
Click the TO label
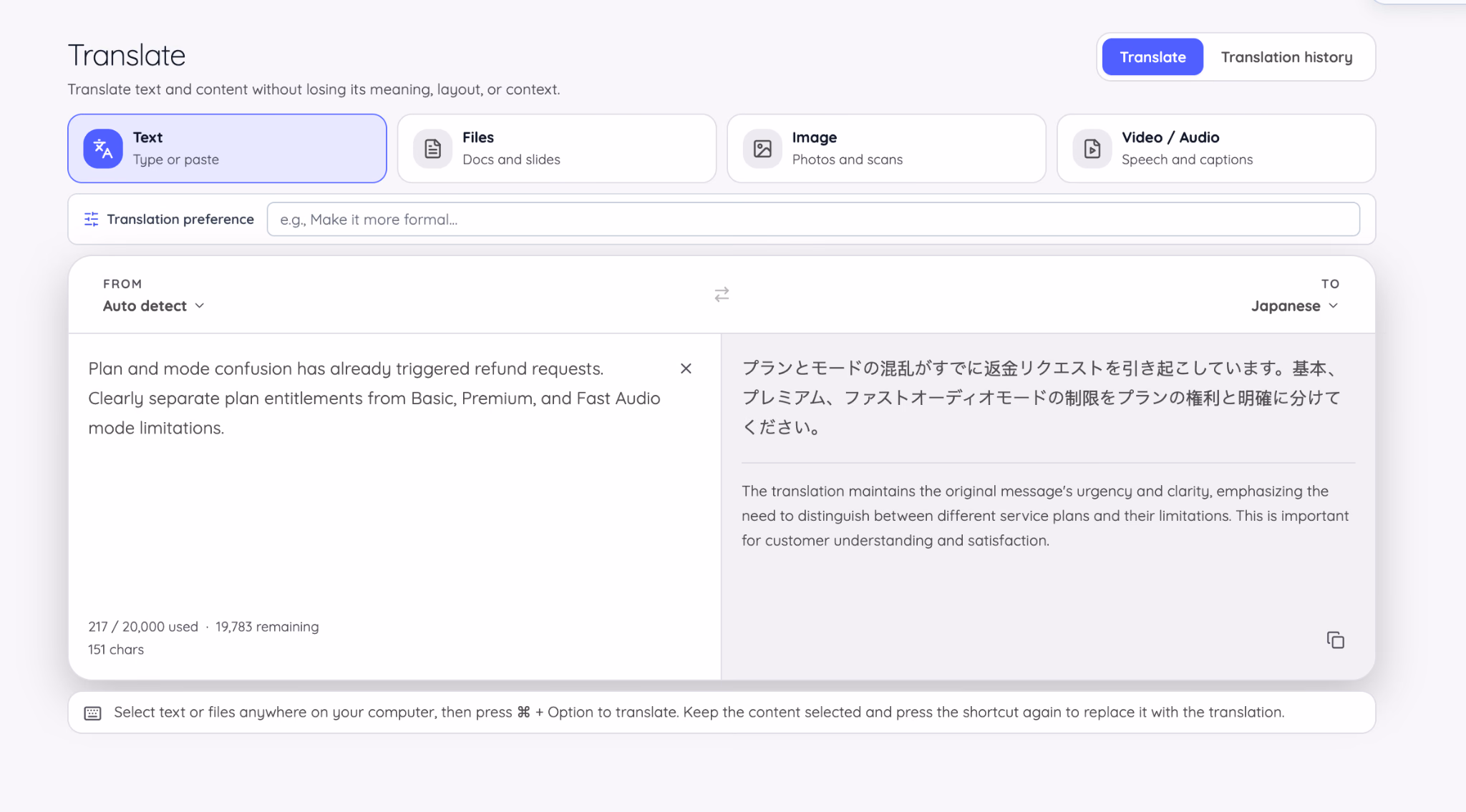pos(1330,284)
